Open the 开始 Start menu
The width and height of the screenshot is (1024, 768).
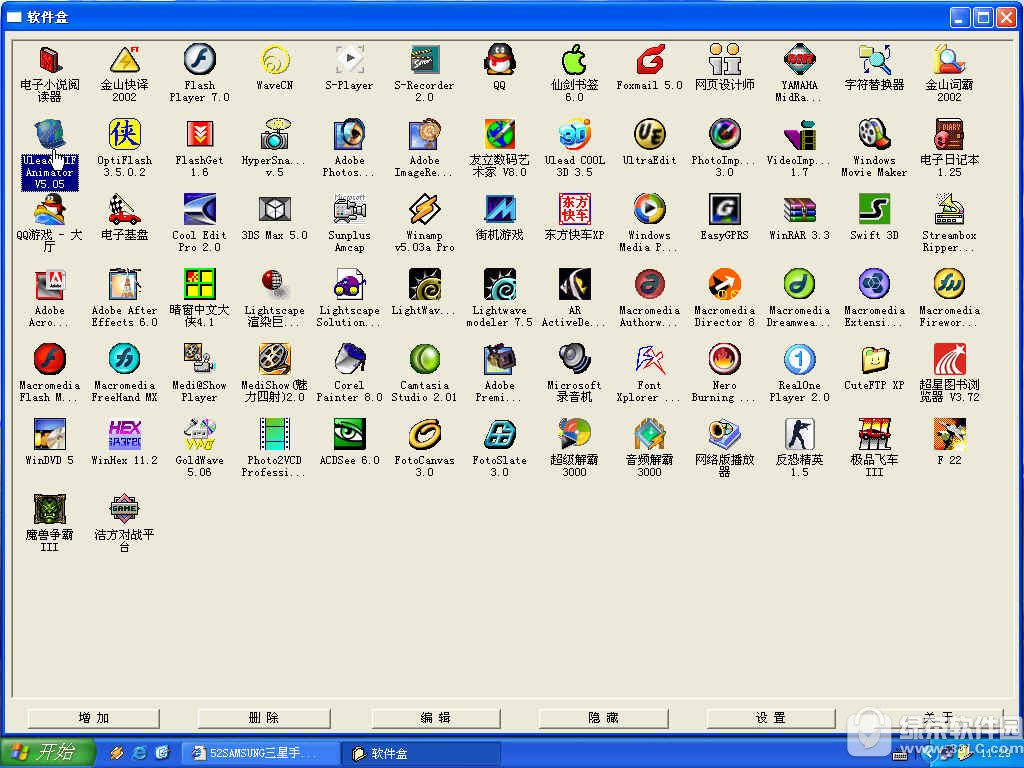click(x=47, y=753)
